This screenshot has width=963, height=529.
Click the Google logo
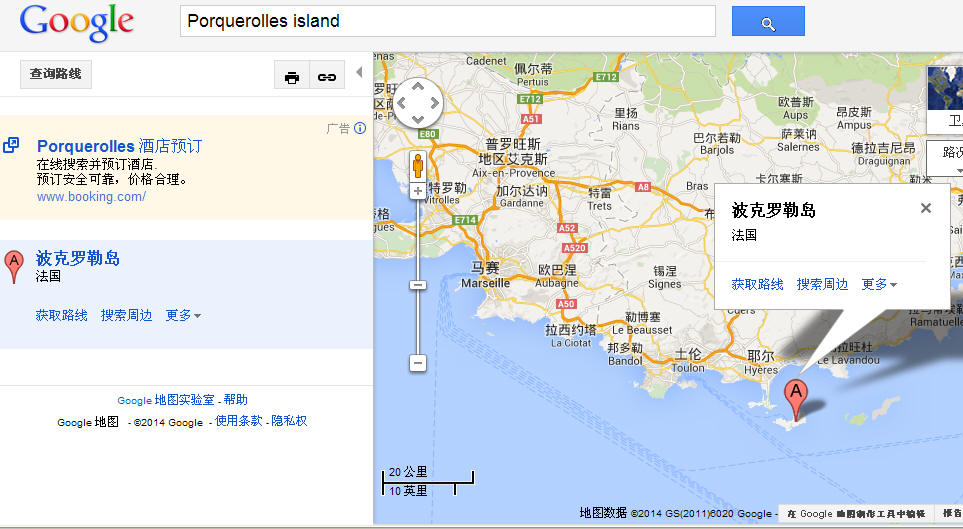[77, 23]
